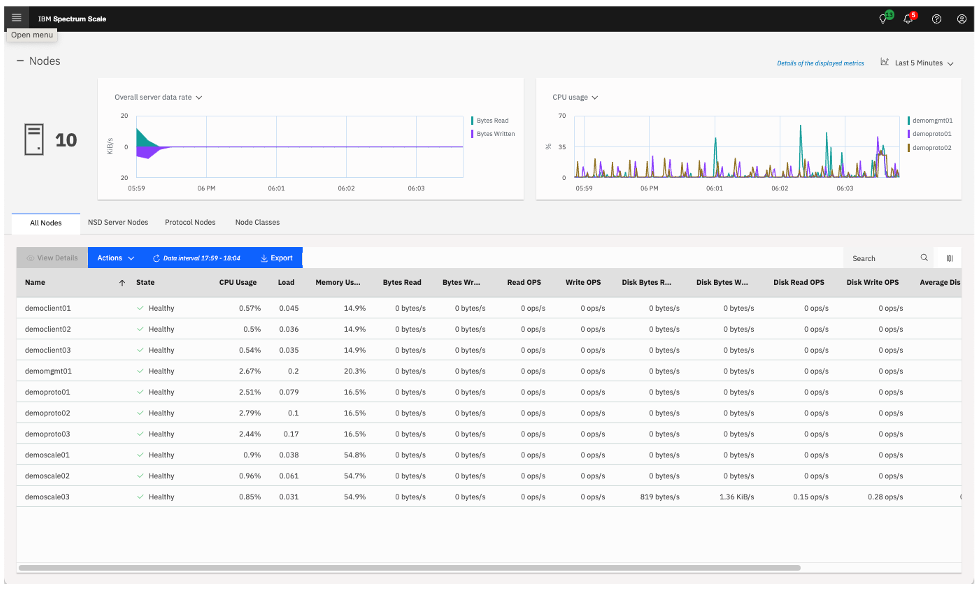
Task: Open the column settings icon beside Search
Action: 949,258
